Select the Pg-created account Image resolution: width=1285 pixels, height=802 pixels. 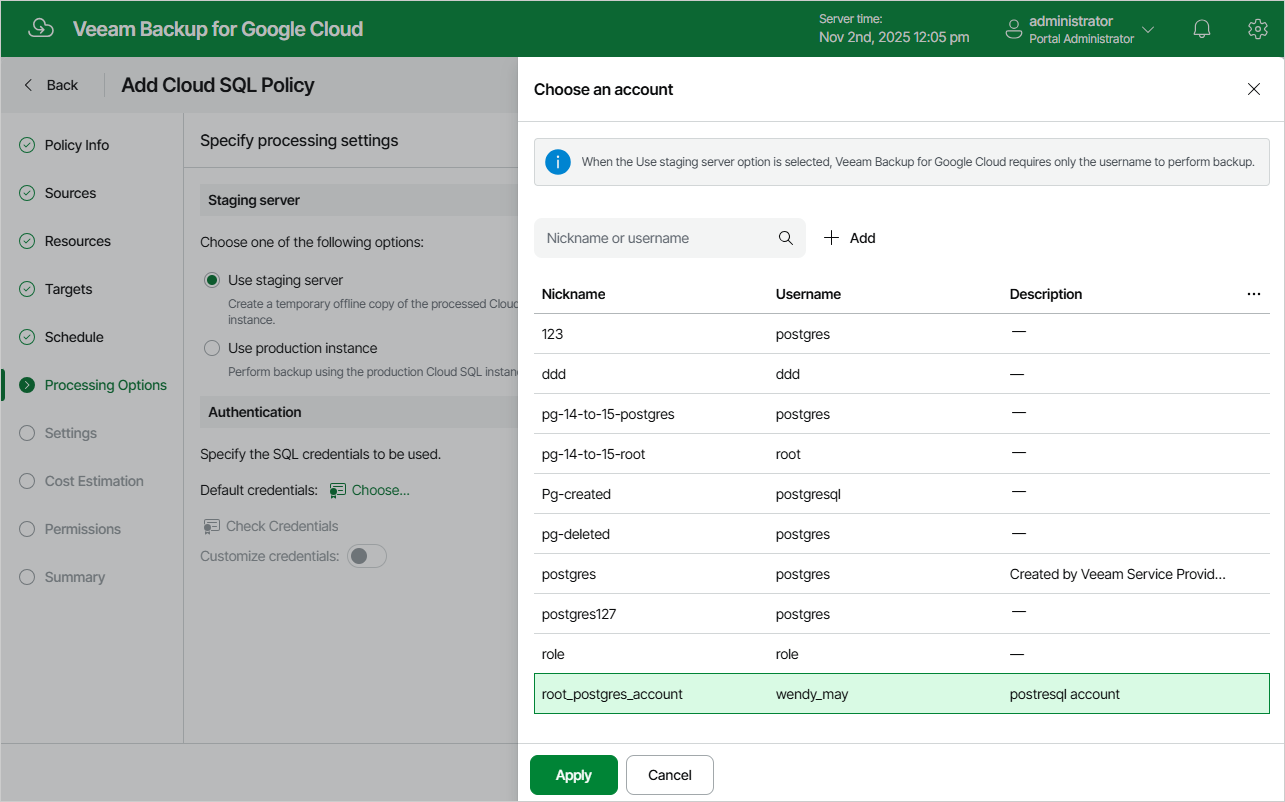(x=902, y=494)
